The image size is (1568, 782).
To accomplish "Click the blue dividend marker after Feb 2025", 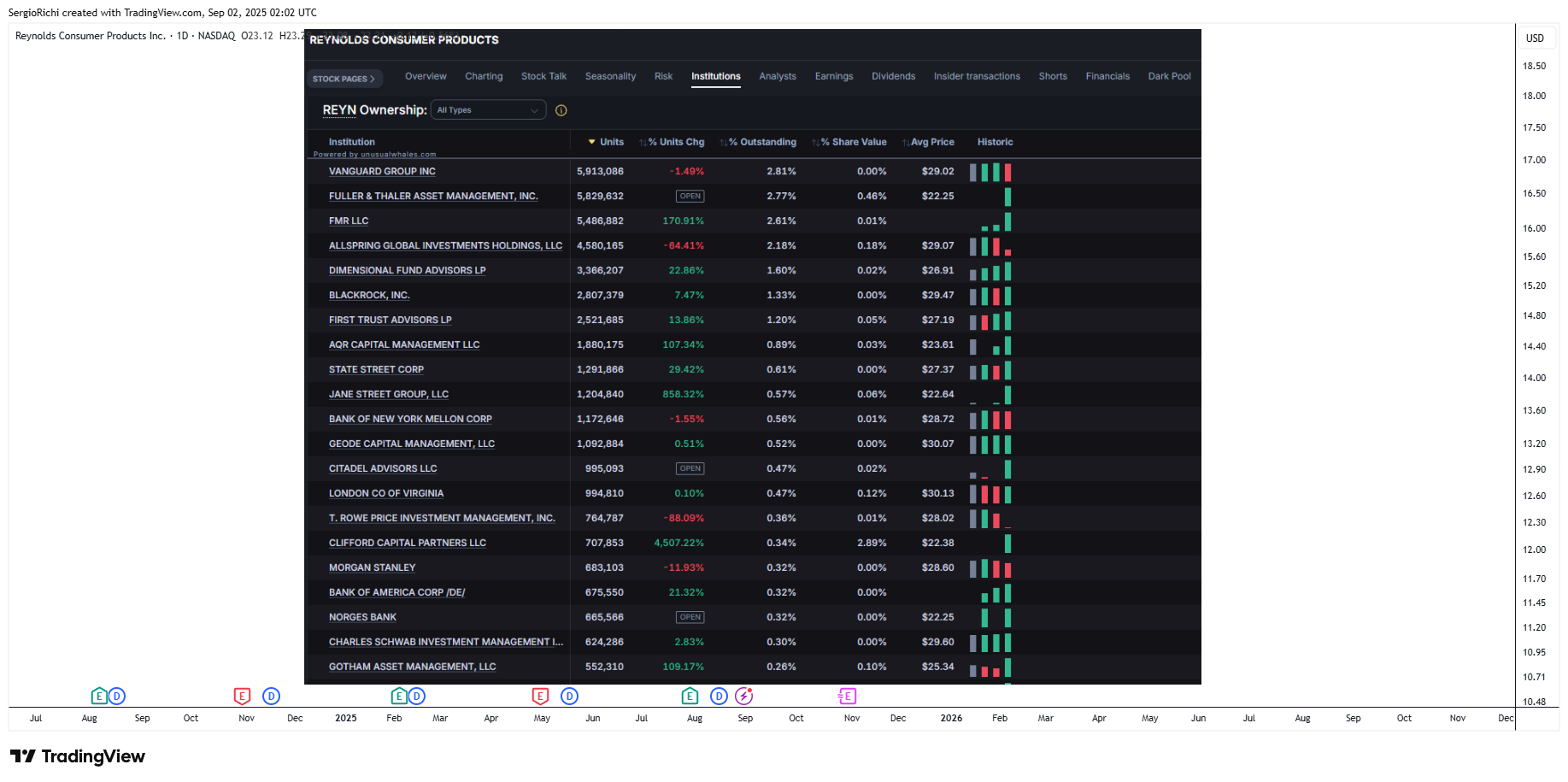I will click(x=416, y=696).
